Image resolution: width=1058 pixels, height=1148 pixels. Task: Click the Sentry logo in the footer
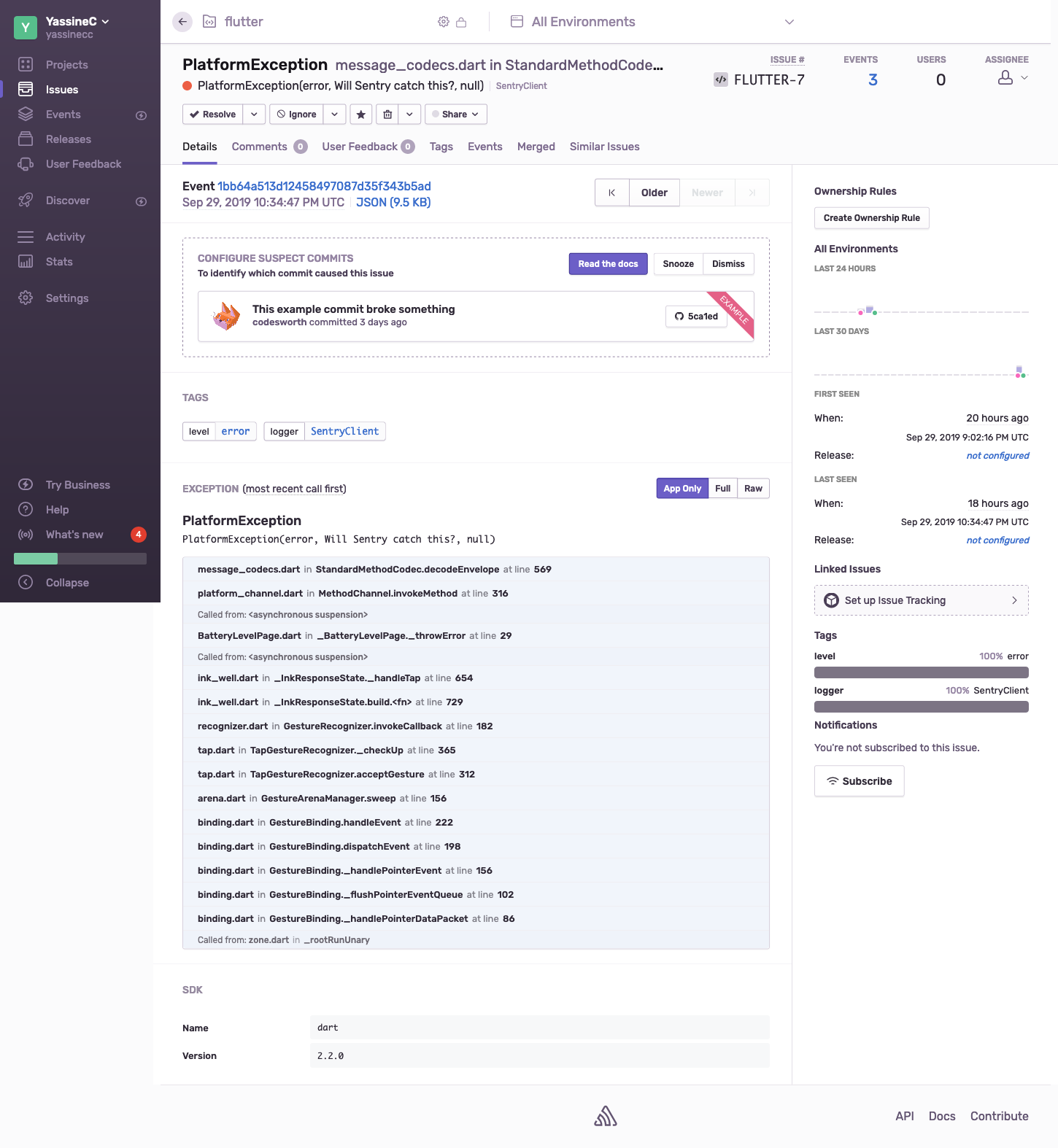click(x=606, y=1116)
